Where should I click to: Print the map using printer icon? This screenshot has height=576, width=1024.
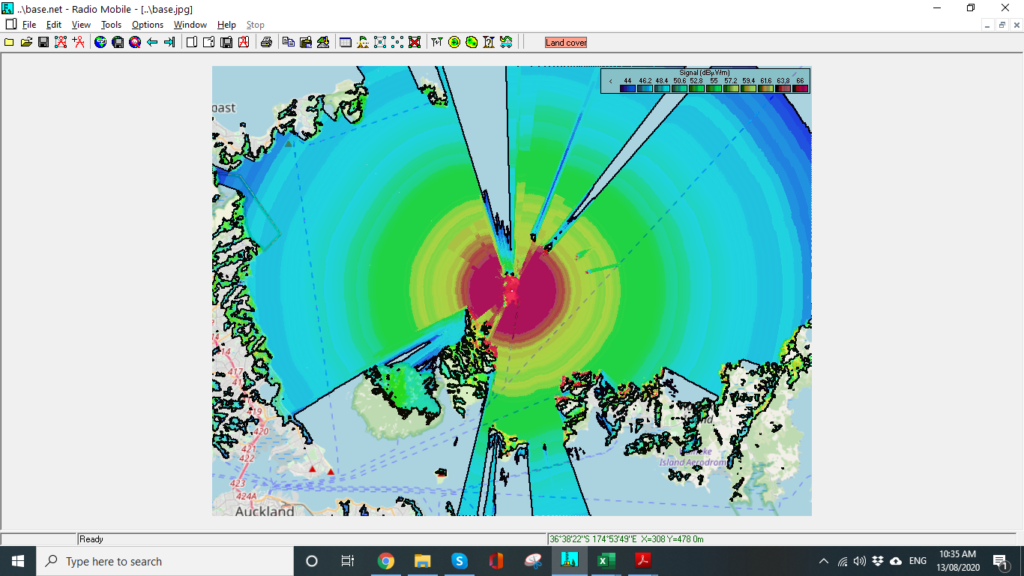click(266, 42)
